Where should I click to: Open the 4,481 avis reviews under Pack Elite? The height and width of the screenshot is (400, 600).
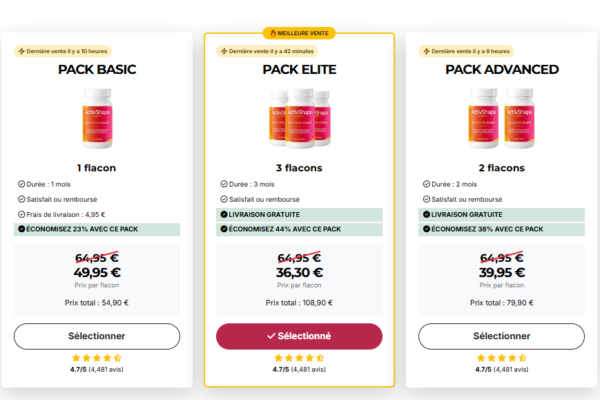point(308,368)
